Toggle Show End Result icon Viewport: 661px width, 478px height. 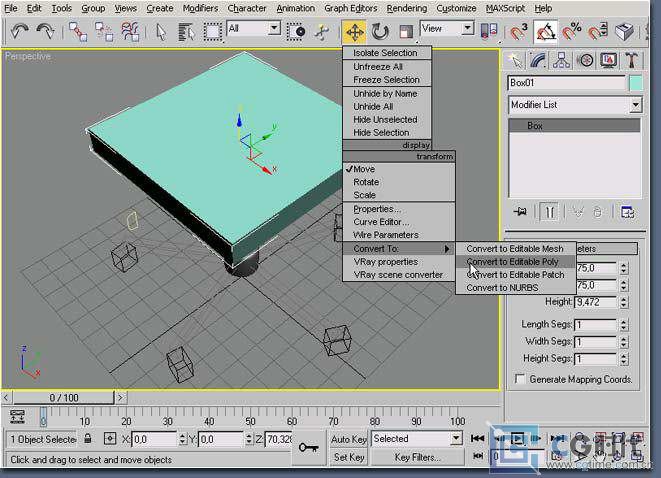(549, 212)
